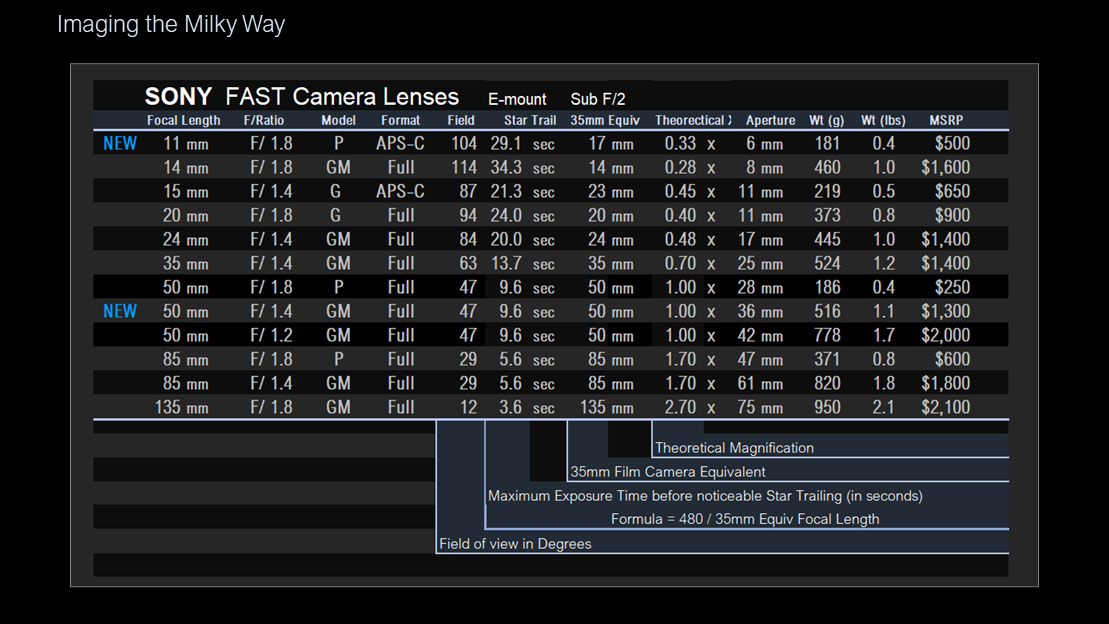Viewport: 1109px width, 624px height.
Task: Click the '$2,100' MSRP cell
Action: click(x=946, y=408)
